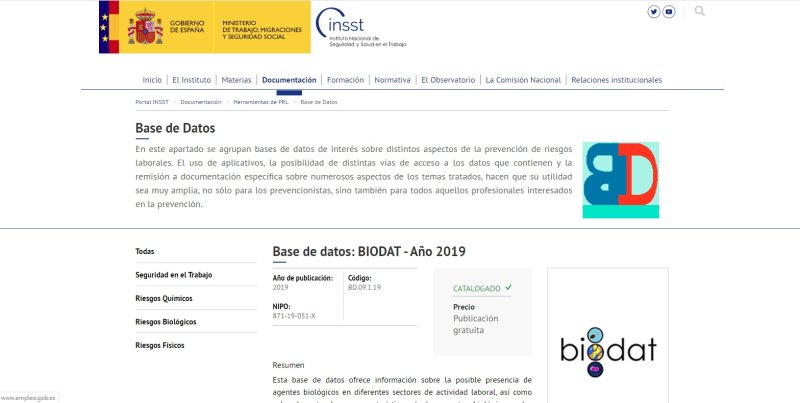Image resolution: width=800 pixels, height=403 pixels.
Task: Select the Riesgos Químicos category
Action: pos(163,298)
